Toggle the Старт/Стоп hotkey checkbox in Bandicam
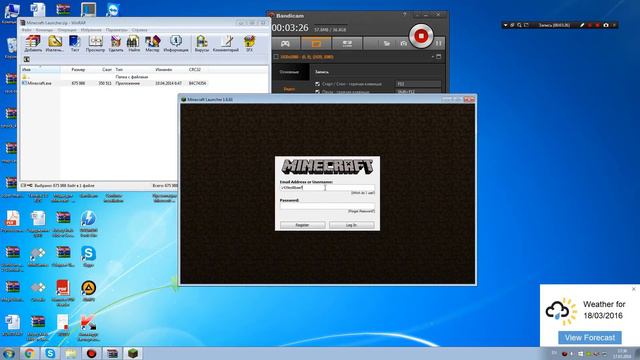Viewport: 640px width, 360px height. click(x=318, y=84)
